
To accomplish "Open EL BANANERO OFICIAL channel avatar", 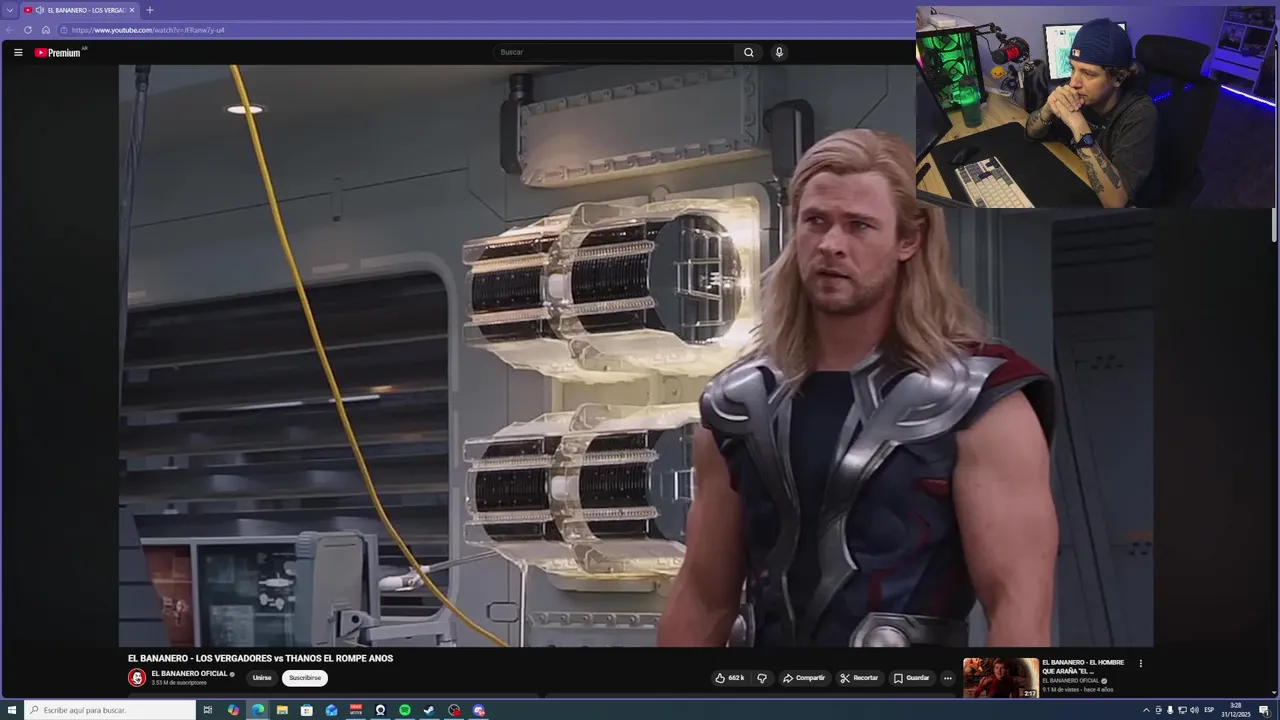I will (137, 678).
